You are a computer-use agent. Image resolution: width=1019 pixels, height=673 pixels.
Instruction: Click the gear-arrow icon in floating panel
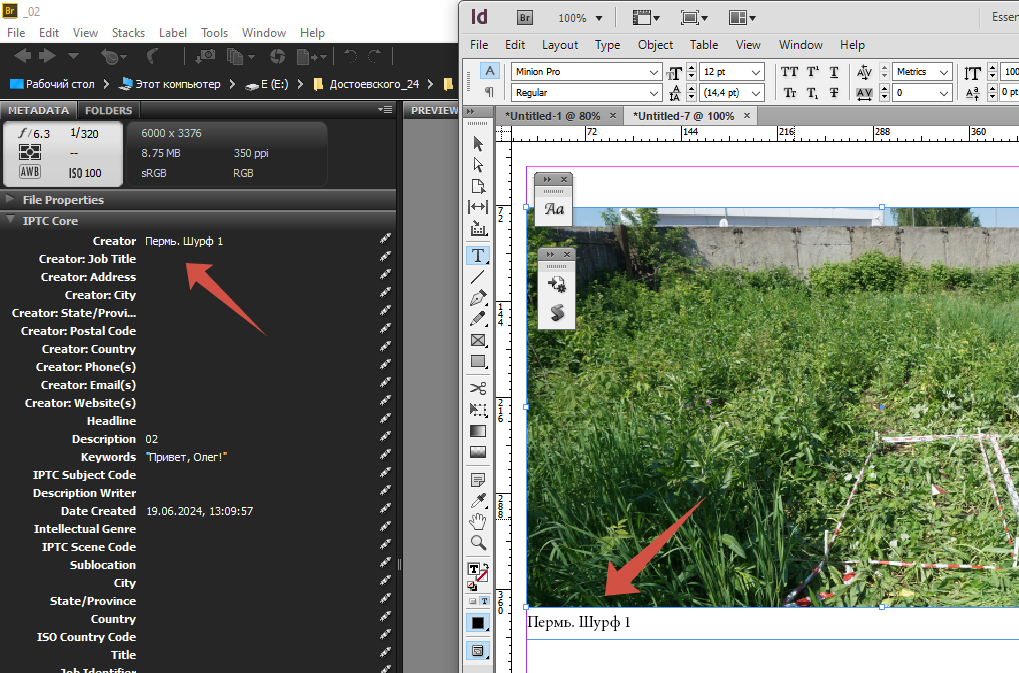[557, 285]
